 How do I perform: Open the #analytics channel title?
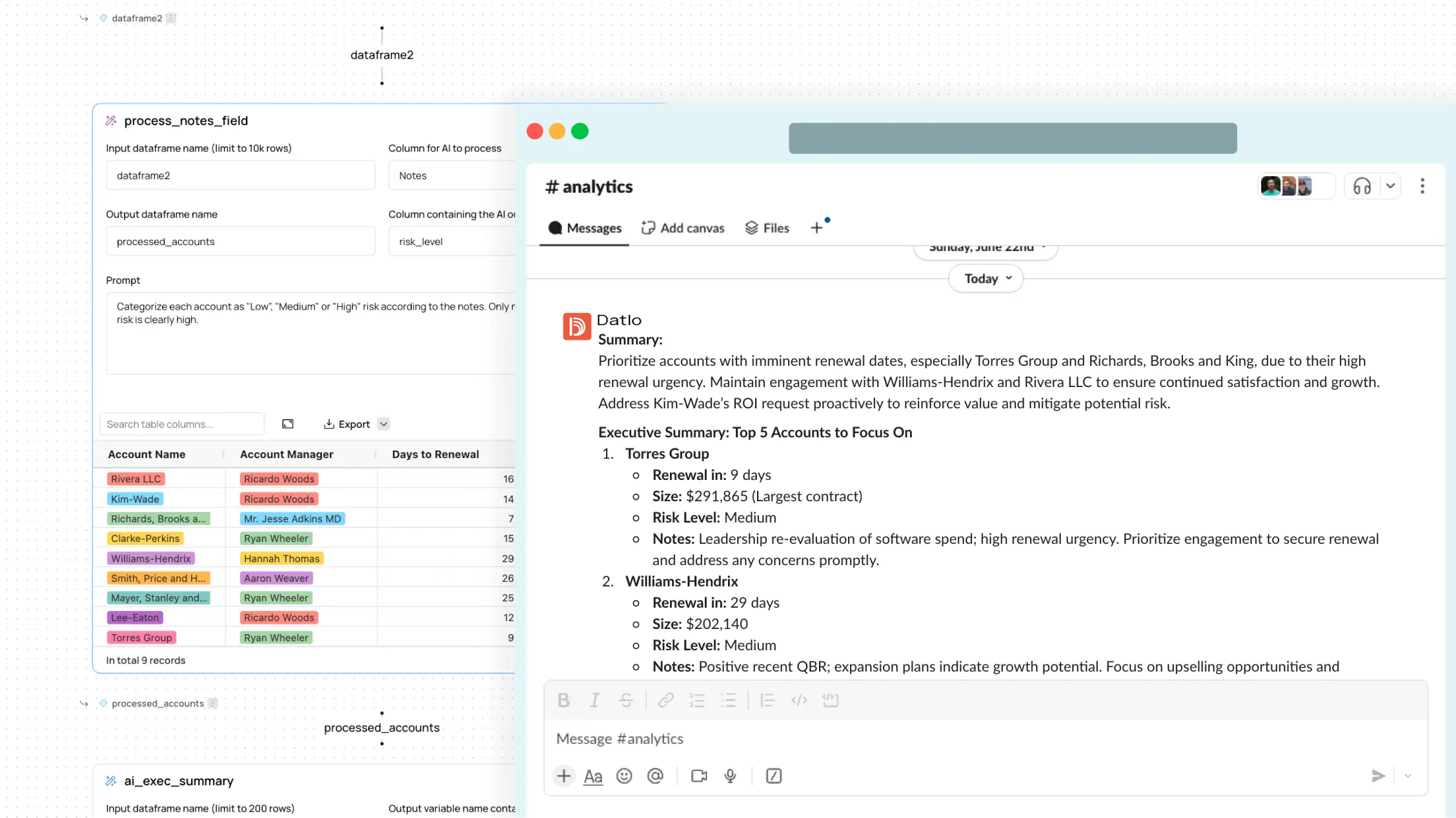589,187
